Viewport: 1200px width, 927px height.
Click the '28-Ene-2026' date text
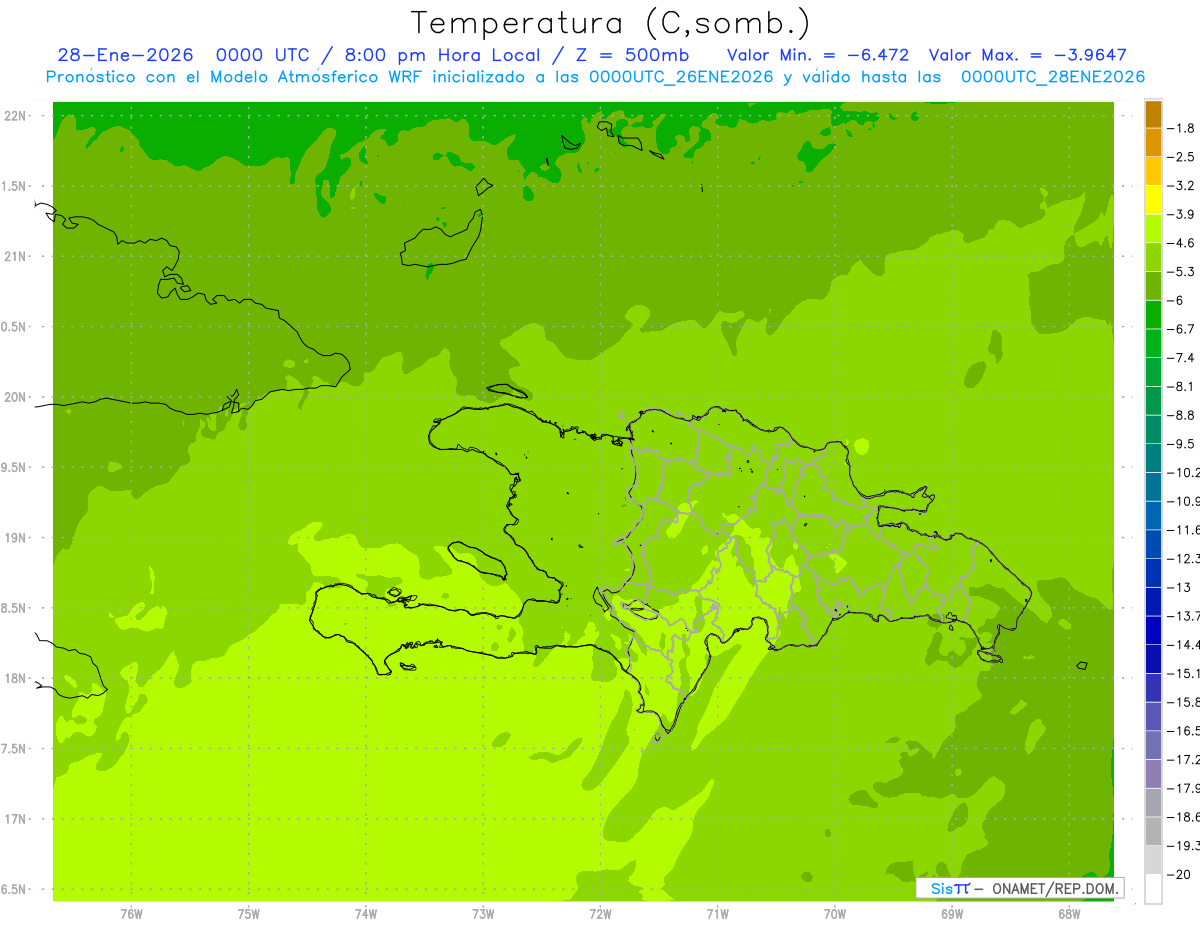pos(125,55)
